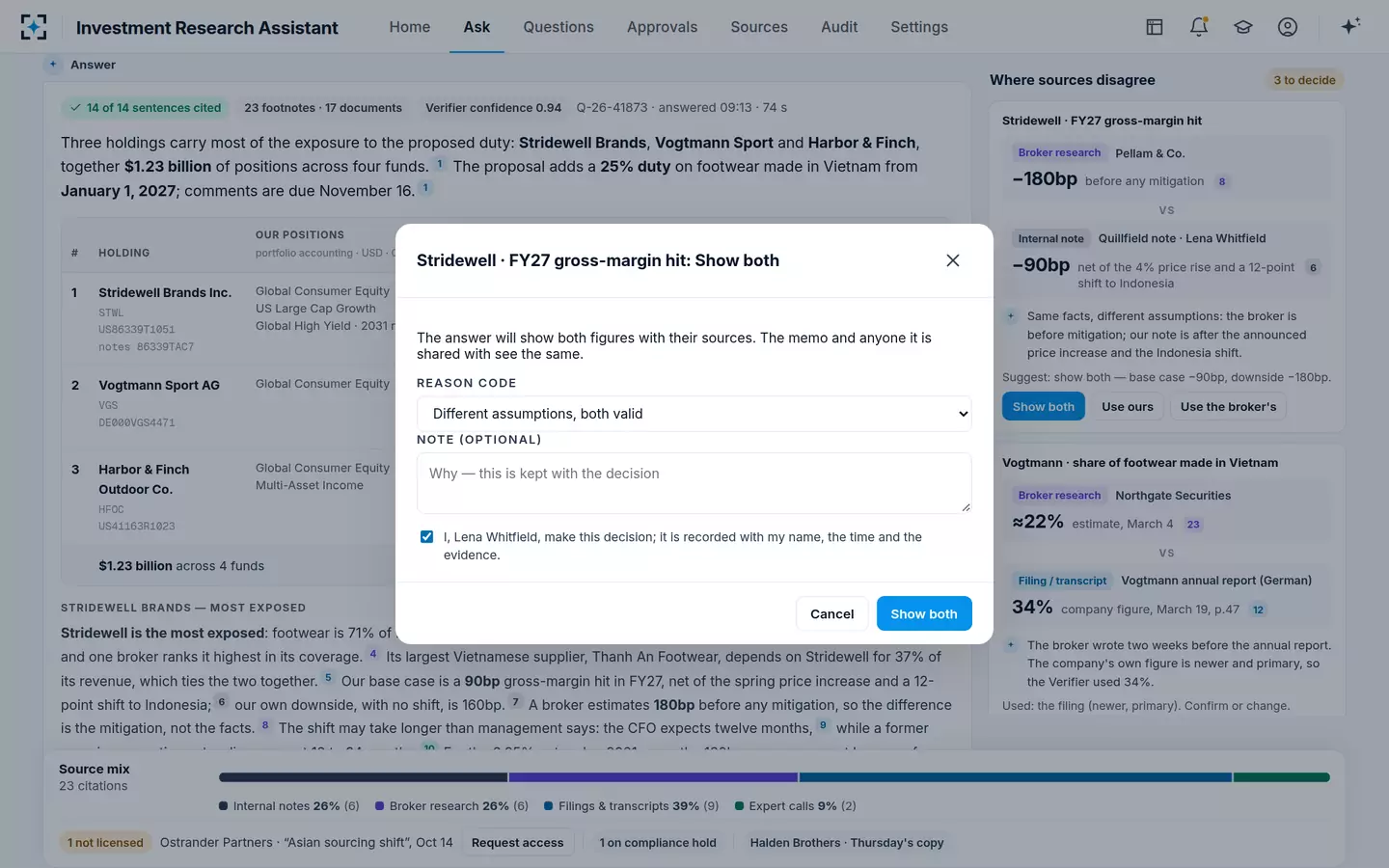Click Show both in the Stridewell sidebar card
The width and height of the screenshot is (1389, 868).
click(1044, 407)
